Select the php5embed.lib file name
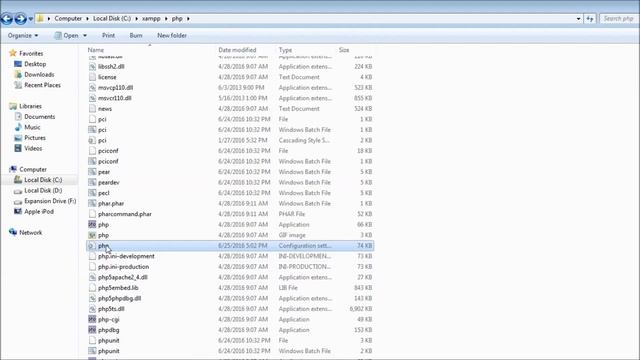640x360 pixels. 118,288
